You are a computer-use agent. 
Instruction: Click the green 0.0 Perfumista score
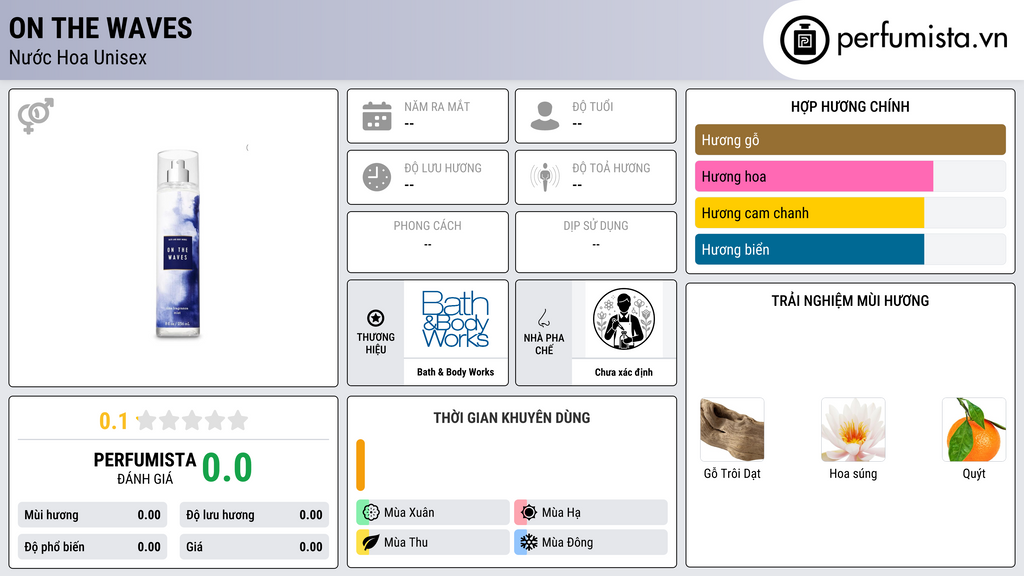point(227,468)
